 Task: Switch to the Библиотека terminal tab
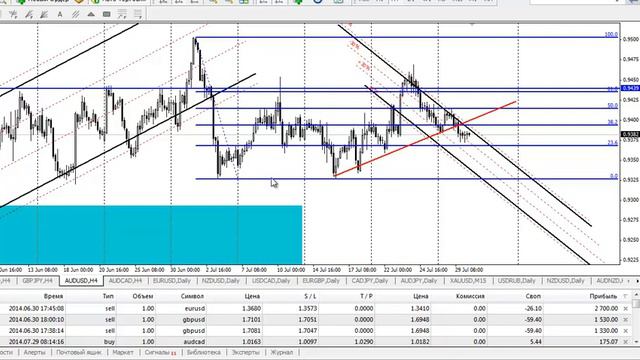click(204, 352)
